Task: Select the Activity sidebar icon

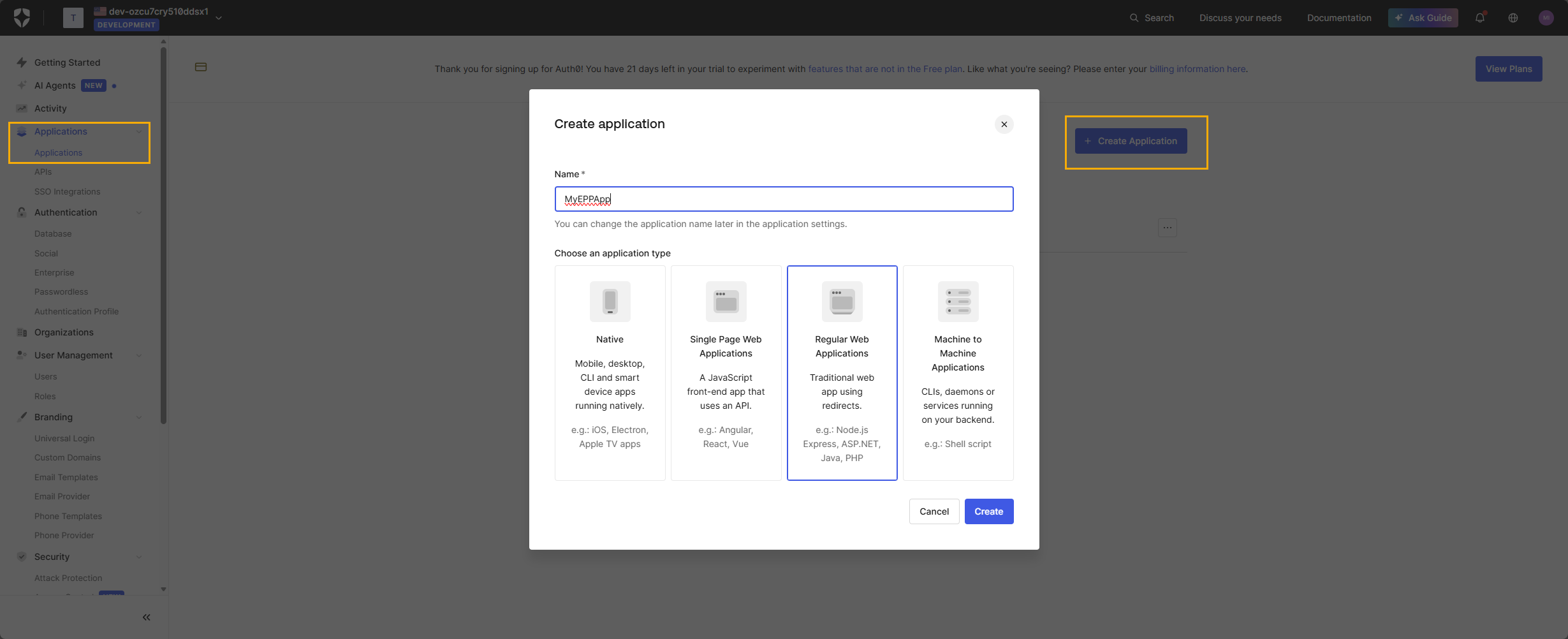Action: pyautogui.click(x=21, y=108)
